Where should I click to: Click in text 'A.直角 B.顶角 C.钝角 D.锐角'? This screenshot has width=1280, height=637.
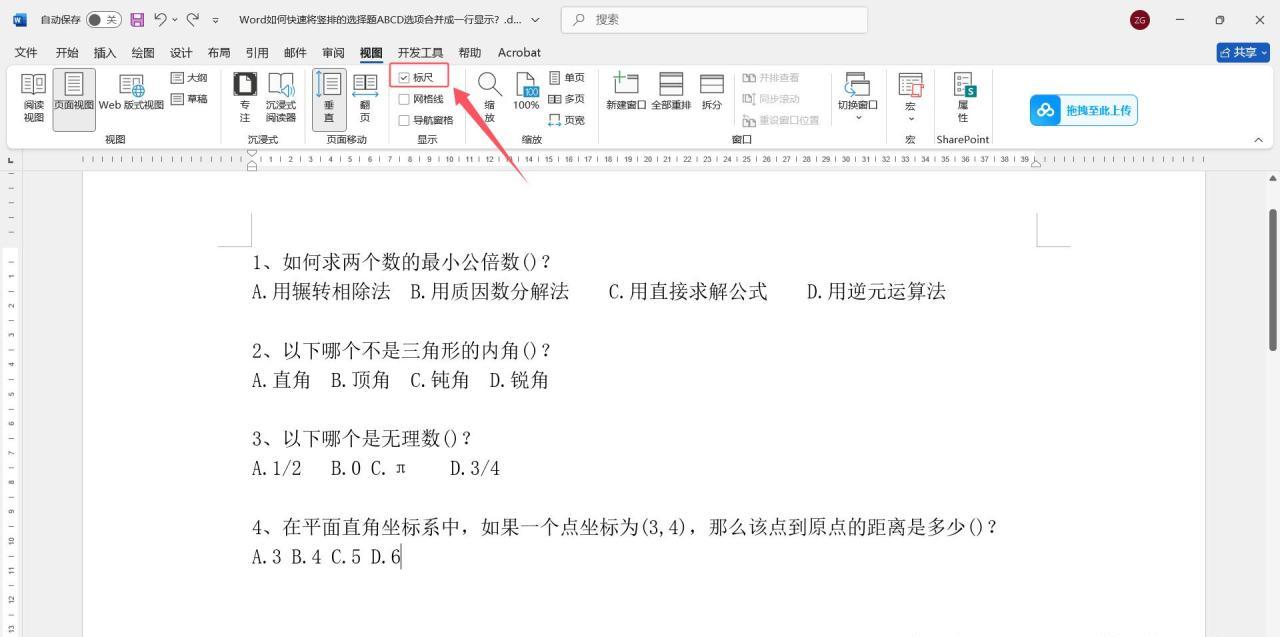400,380
